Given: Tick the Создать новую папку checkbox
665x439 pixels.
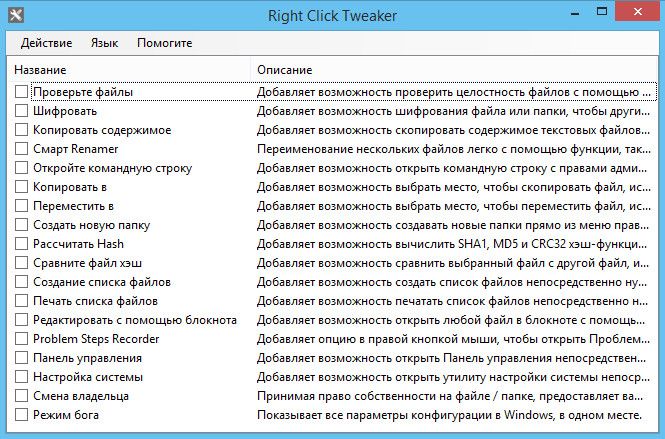Looking at the screenshot, I should click(x=23, y=225).
